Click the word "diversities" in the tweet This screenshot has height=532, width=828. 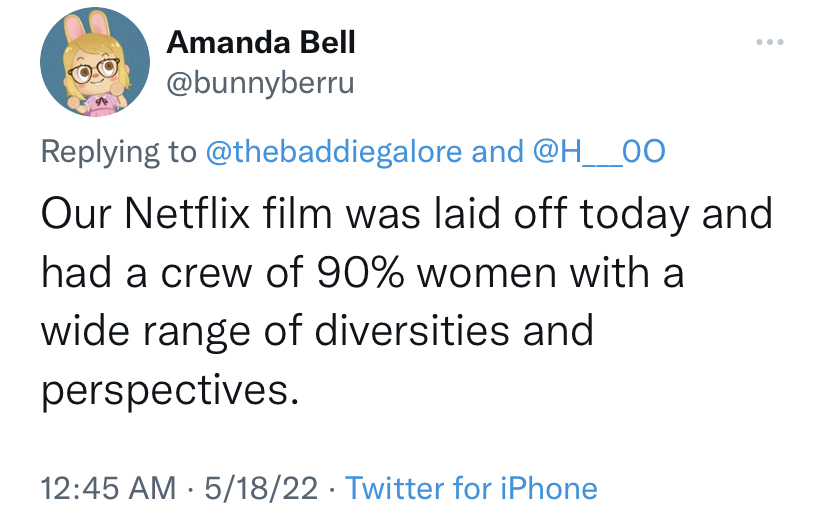412,331
